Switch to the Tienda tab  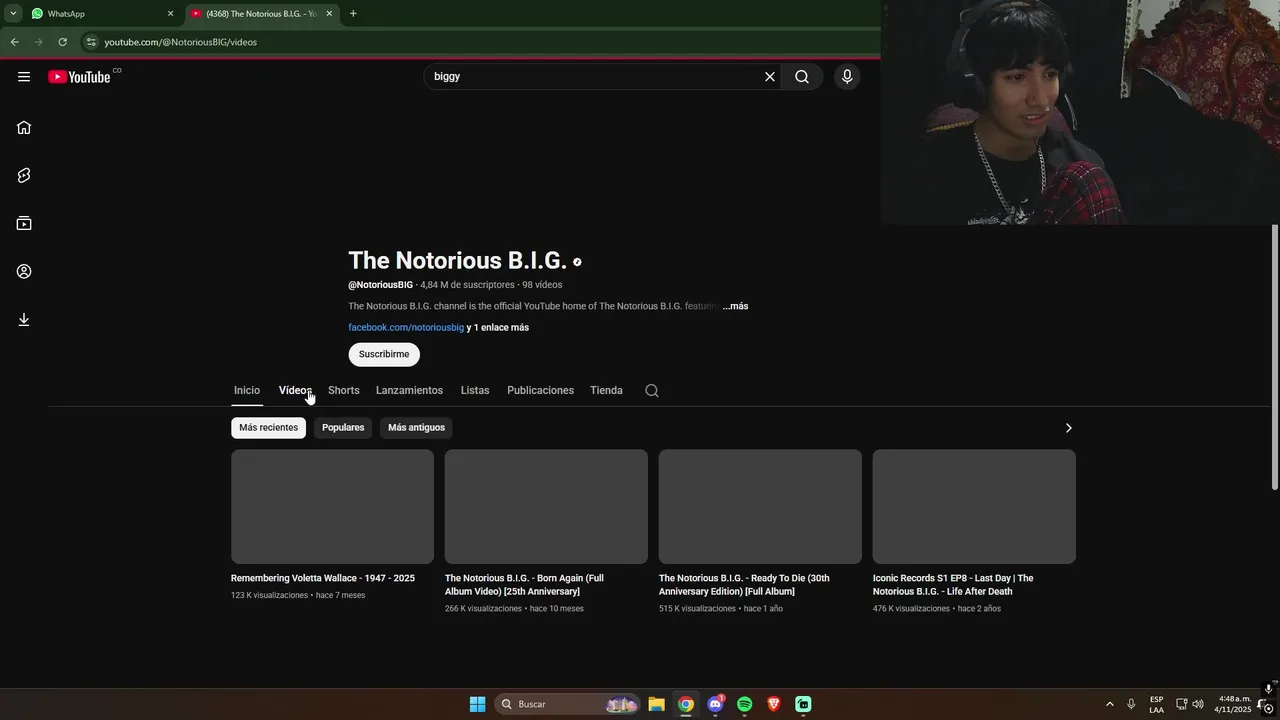click(x=606, y=391)
